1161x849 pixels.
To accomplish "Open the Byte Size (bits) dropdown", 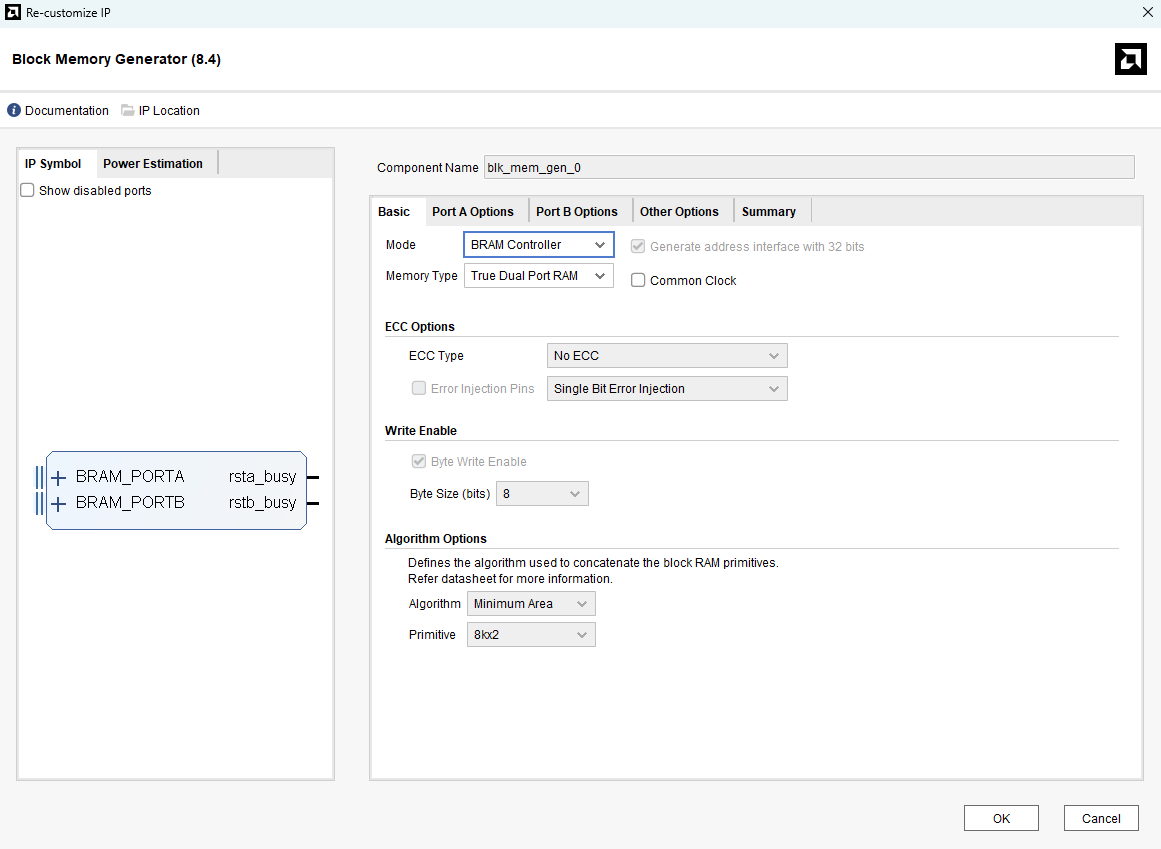I will [x=542, y=494].
